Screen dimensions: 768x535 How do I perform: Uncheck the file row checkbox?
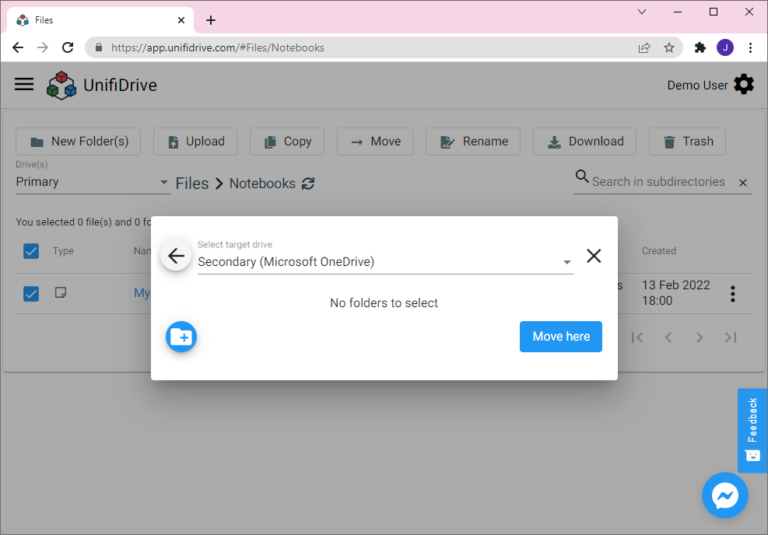[x=31, y=293]
